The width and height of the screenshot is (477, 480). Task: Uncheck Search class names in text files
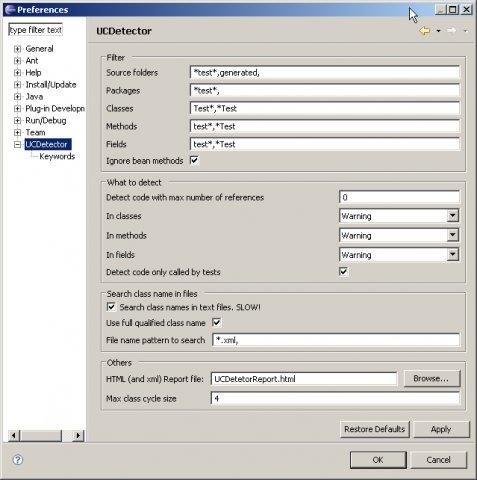111,307
